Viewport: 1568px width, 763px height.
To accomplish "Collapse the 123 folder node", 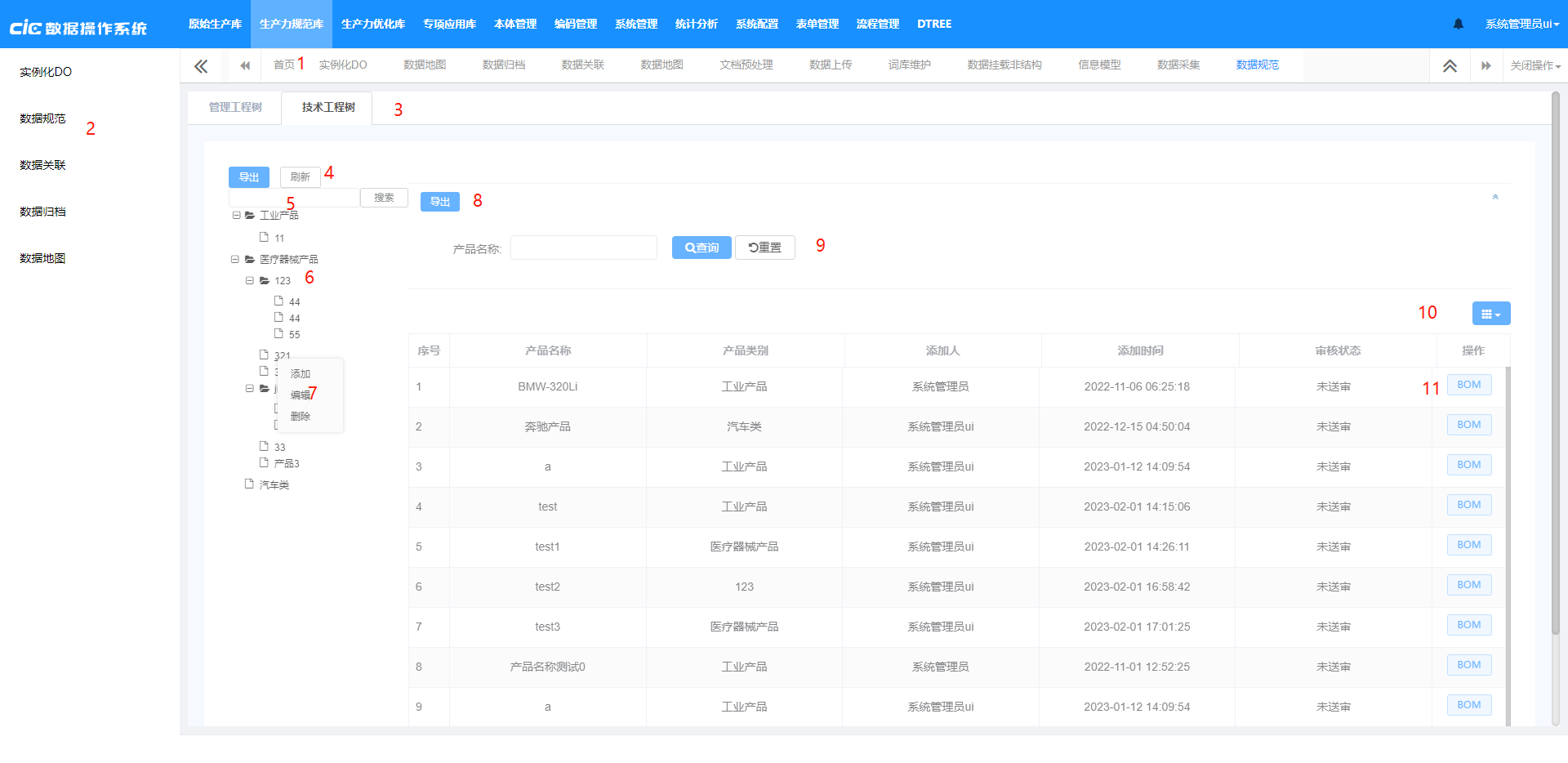I will pyautogui.click(x=251, y=280).
